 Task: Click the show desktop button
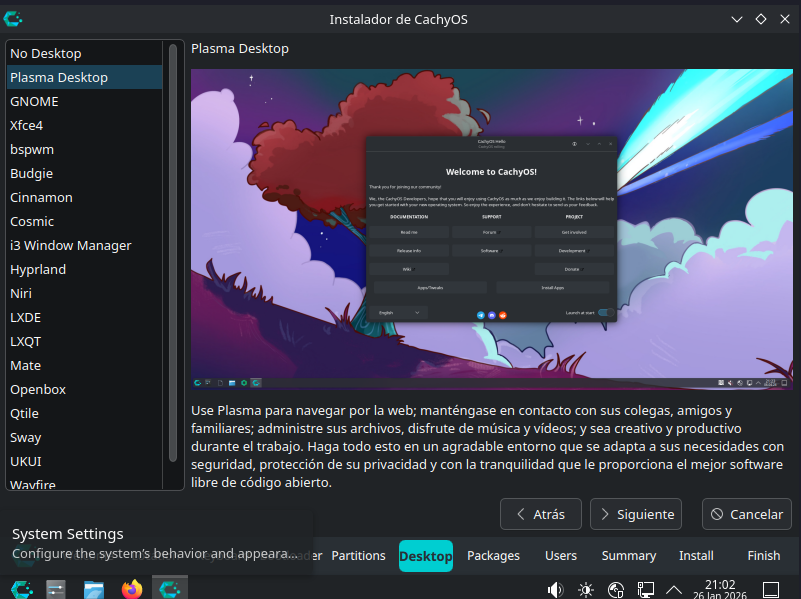[x=771, y=589]
